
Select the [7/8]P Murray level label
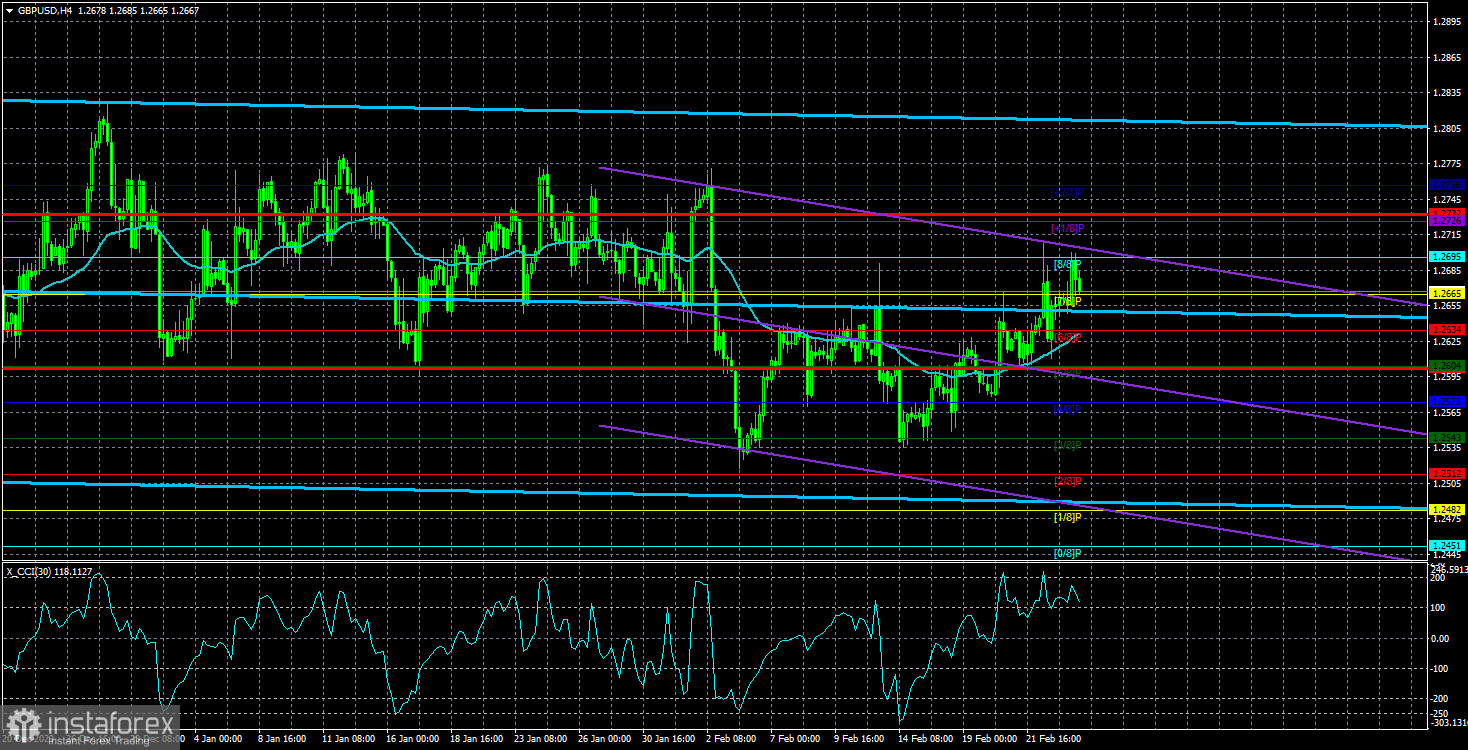pos(1067,301)
